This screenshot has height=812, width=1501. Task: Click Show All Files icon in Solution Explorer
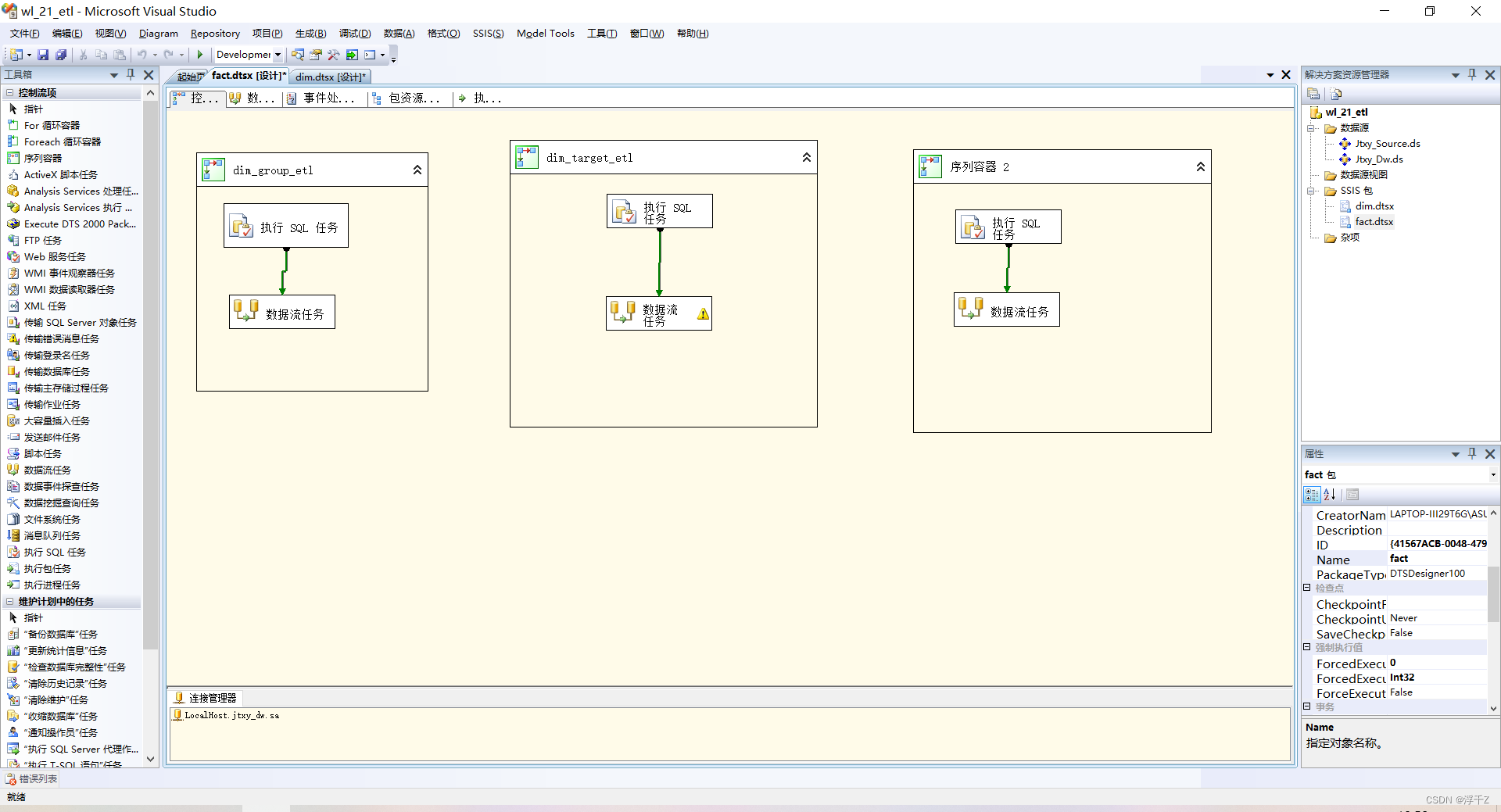click(x=1336, y=94)
